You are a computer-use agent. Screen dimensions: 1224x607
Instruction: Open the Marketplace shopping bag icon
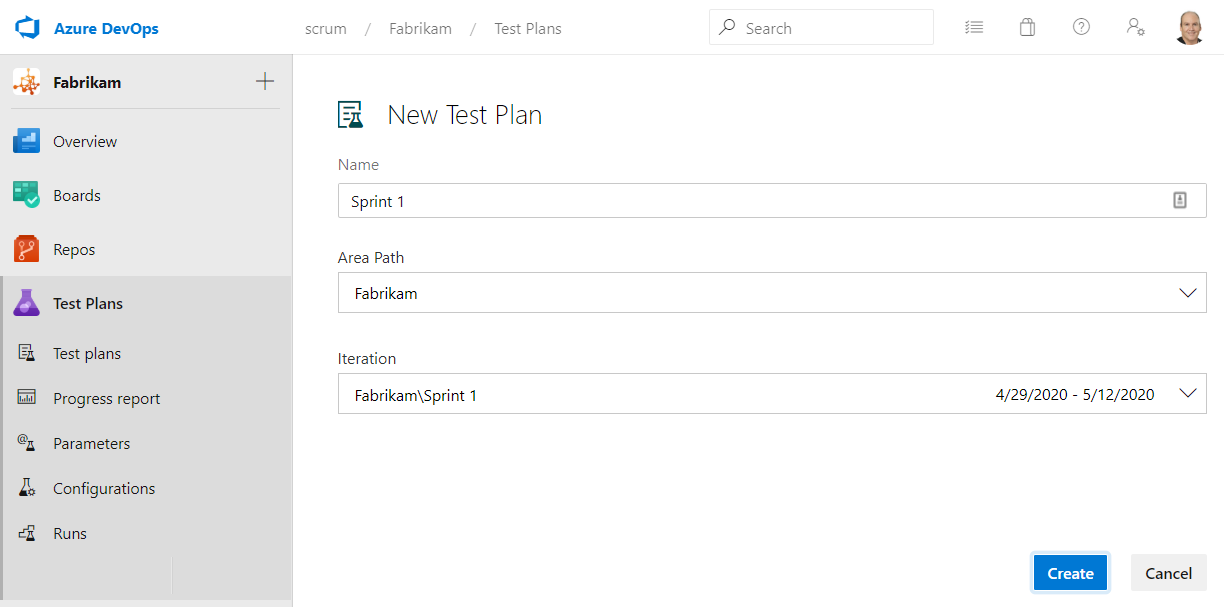click(1027, 28)
